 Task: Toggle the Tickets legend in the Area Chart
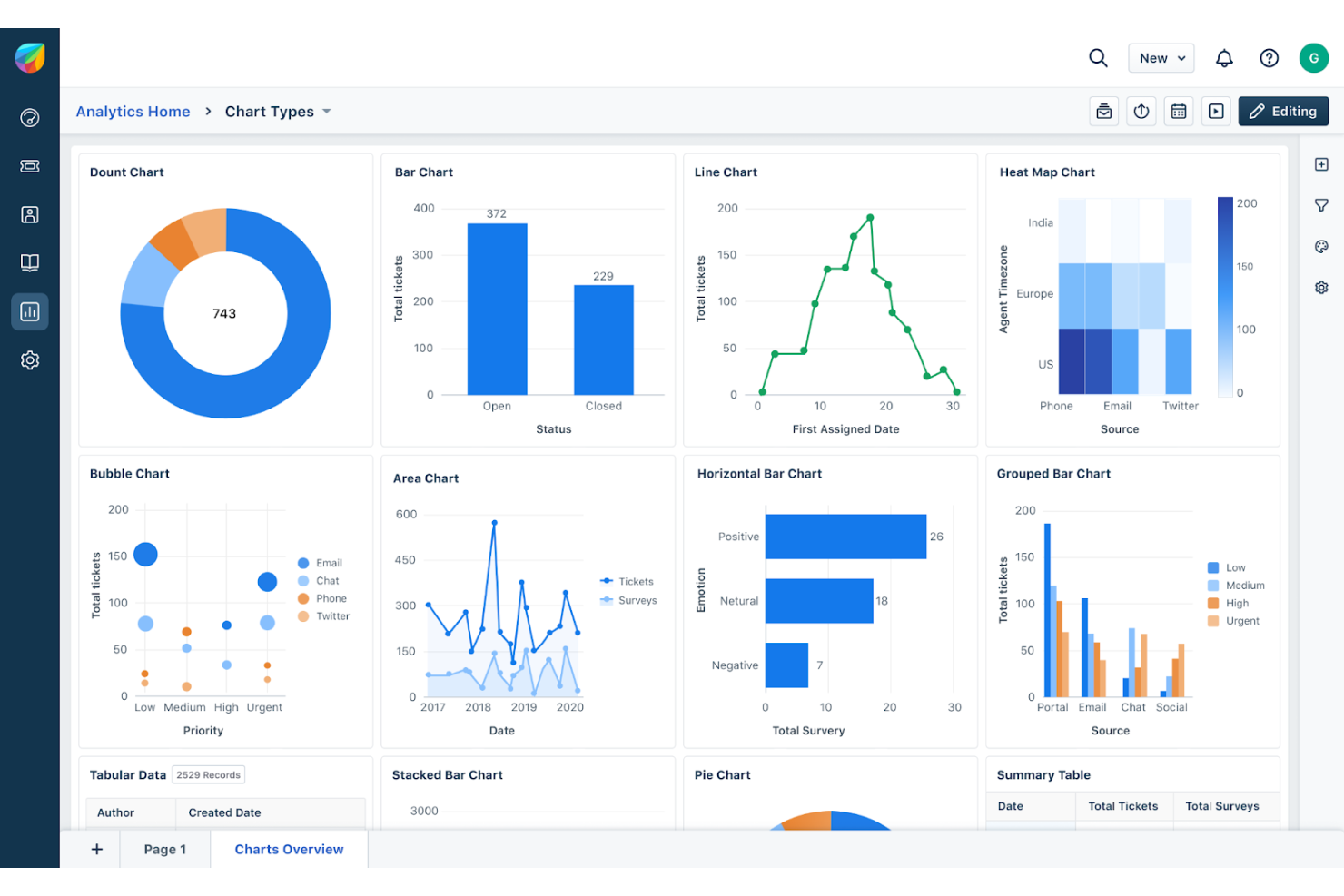(628, 581)
